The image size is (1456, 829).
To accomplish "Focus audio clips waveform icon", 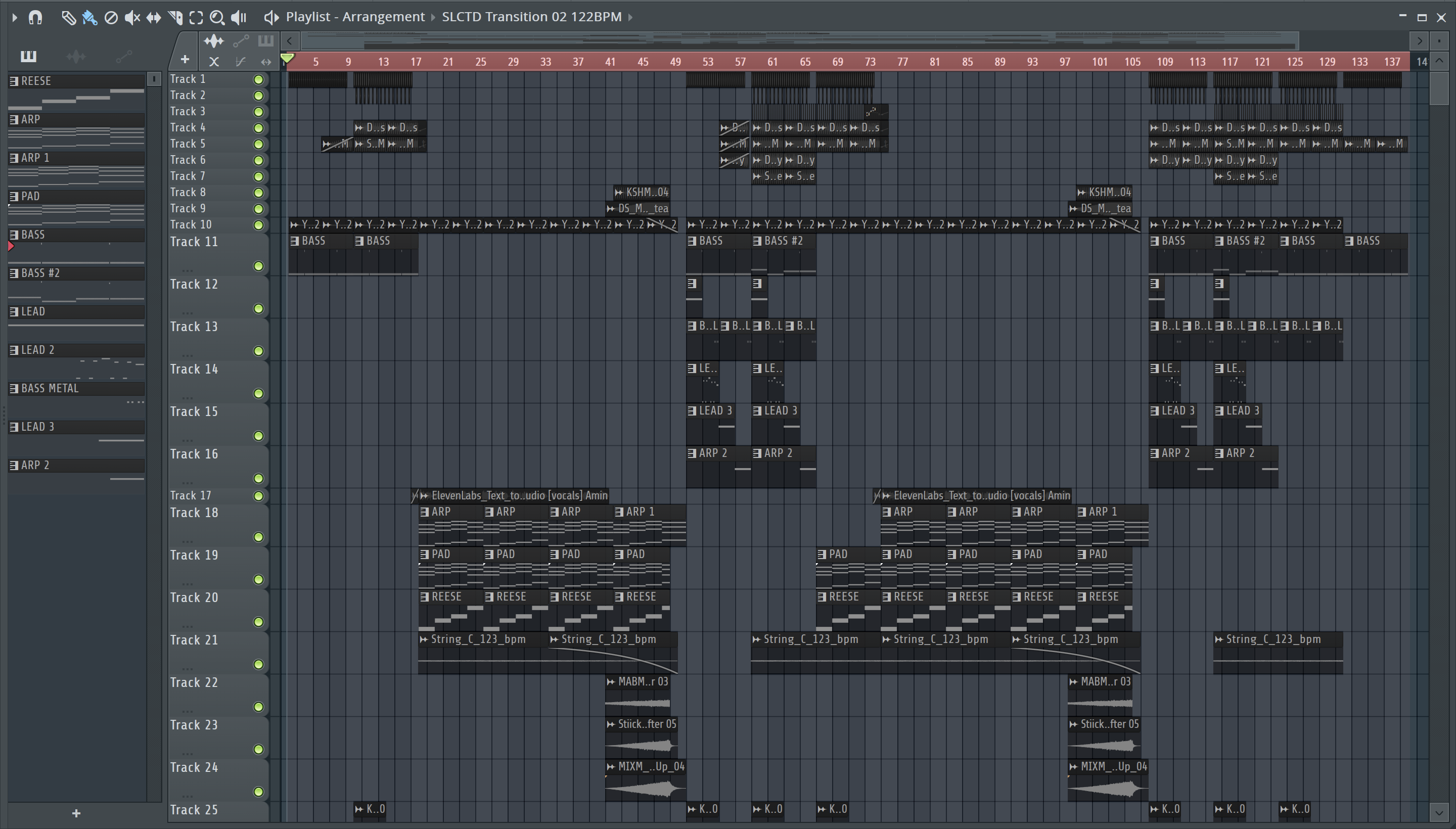I will 213,40.
